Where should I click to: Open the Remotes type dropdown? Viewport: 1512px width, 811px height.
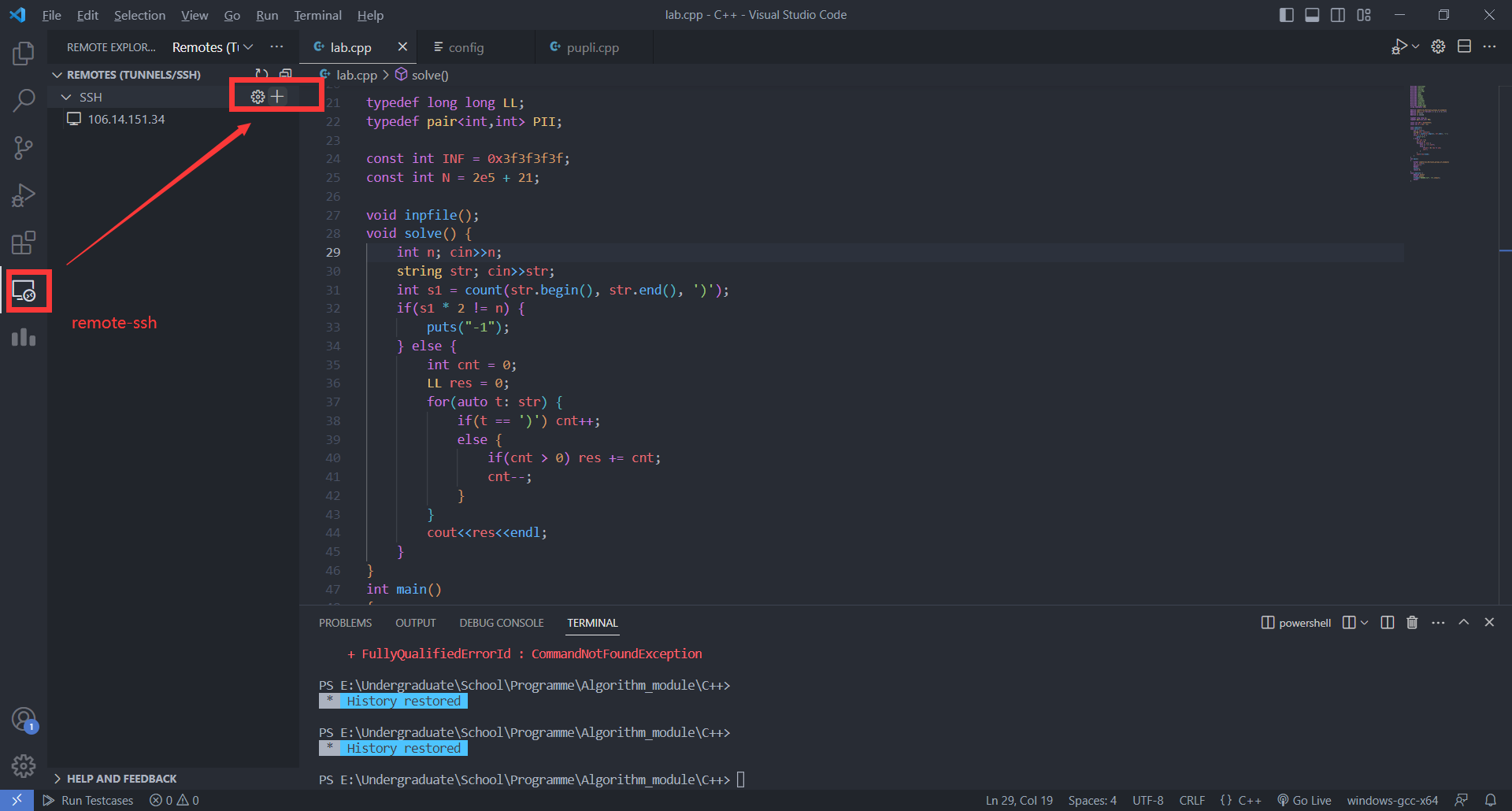(x=213, y=47)
